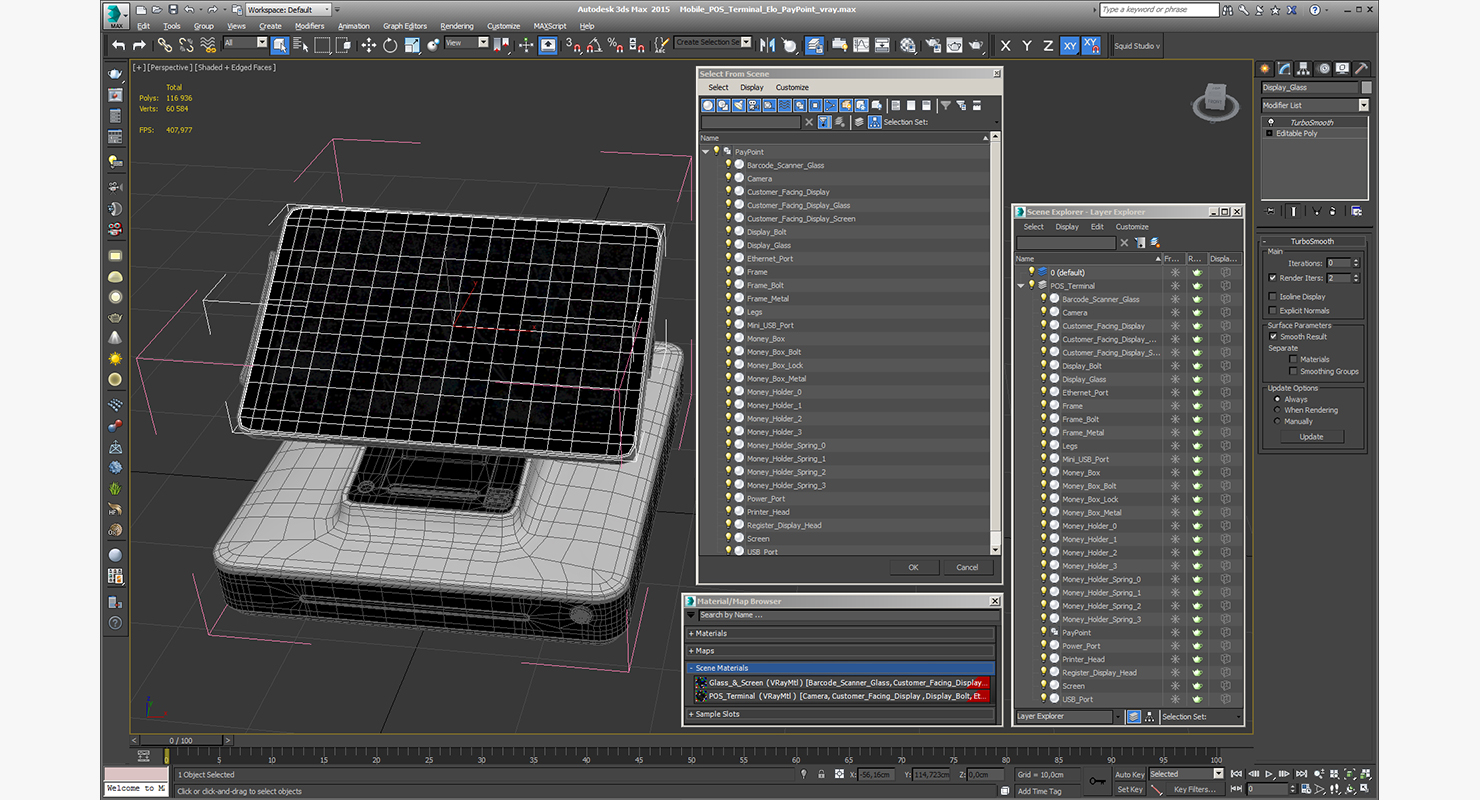
Task: Activate the Select and Link tool
Action: pyautogui.click(x=164, y=45)
